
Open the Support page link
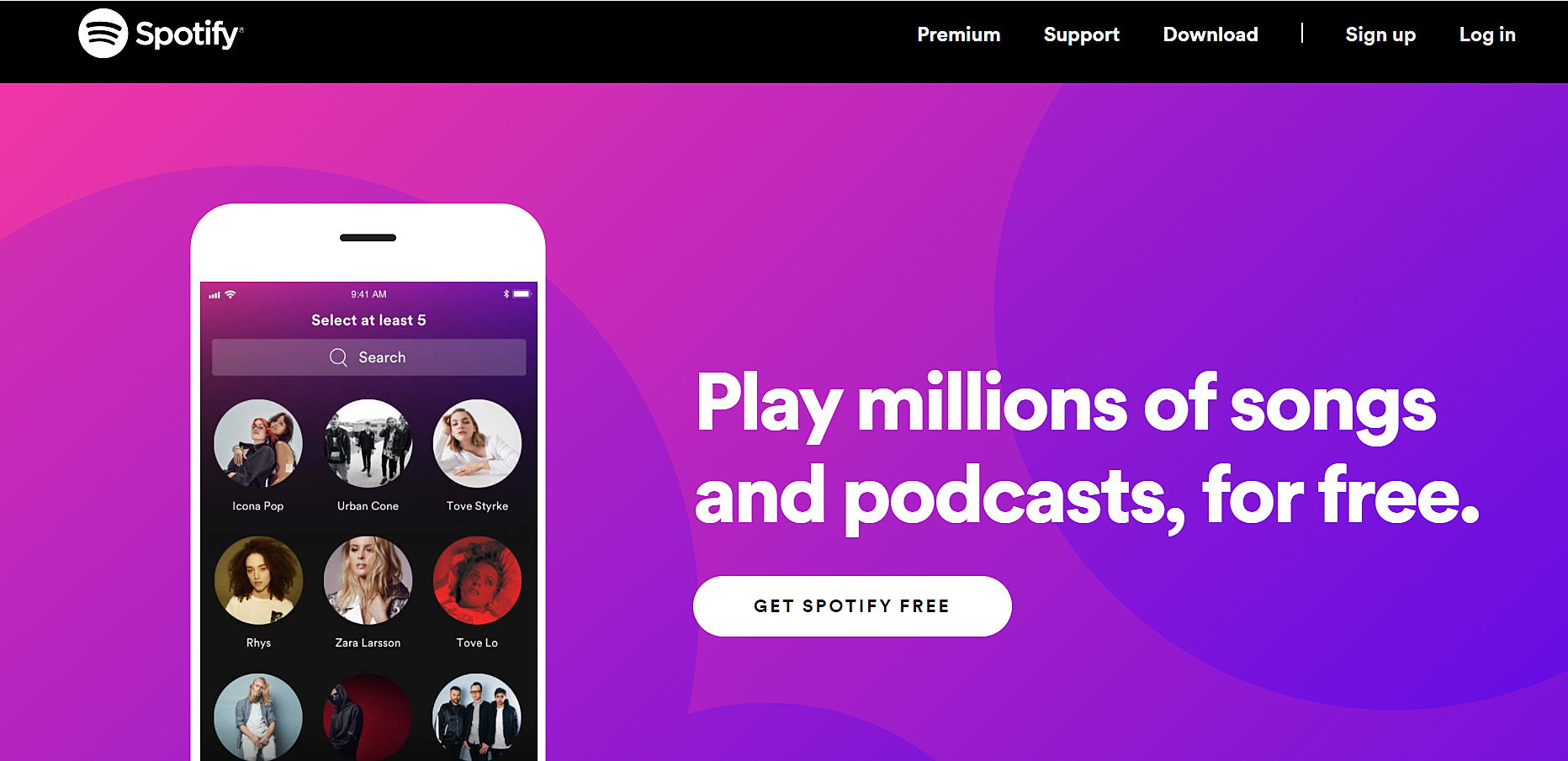tap(1081, 34)
